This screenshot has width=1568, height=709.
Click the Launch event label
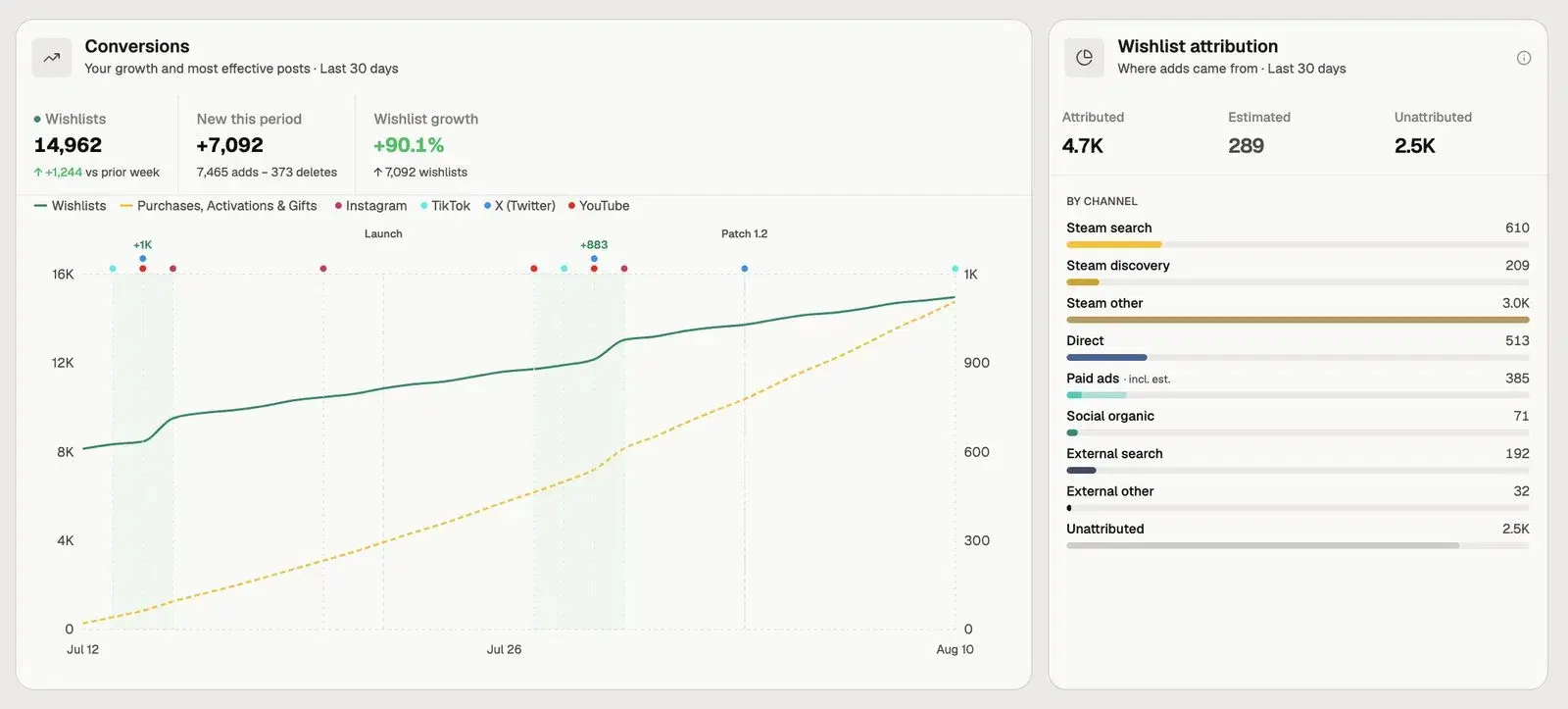point(383,234)
